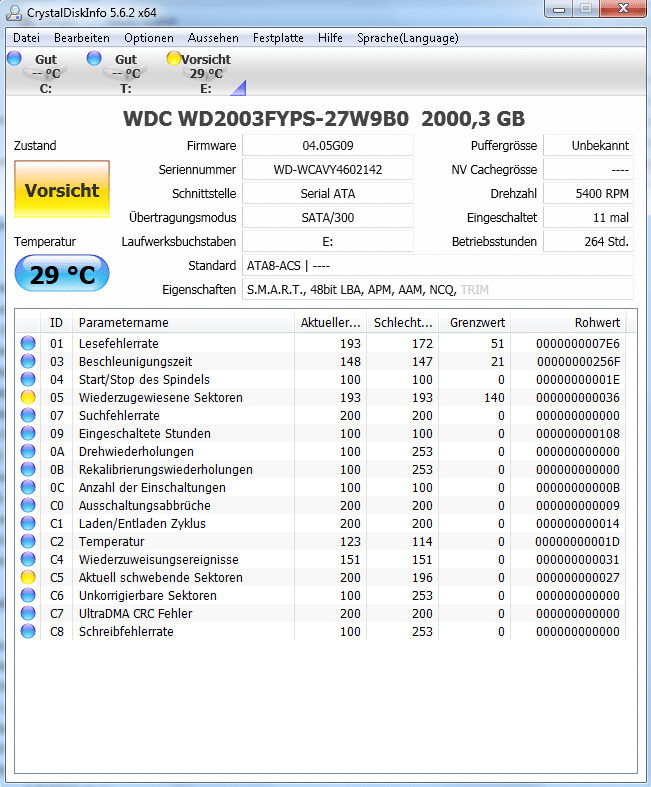This screenshot has width=651, height=787.
Task: Click the Schnittstelle field Serial ATA
Action: point(328,194)
